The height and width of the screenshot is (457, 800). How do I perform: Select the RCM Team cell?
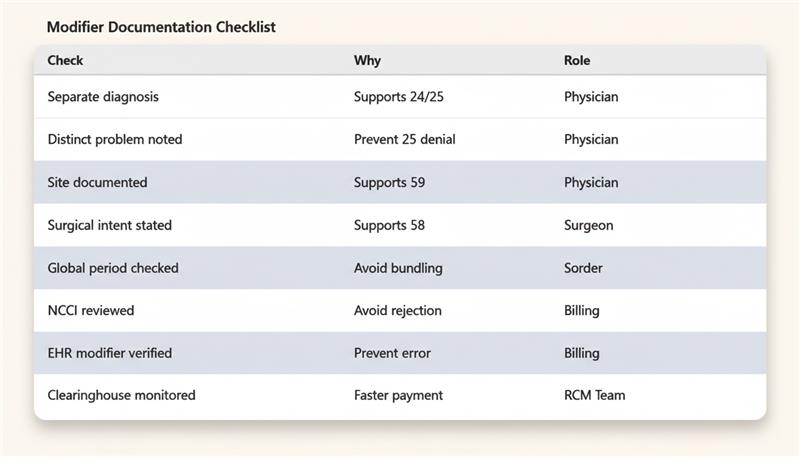[x=594, y=395]
